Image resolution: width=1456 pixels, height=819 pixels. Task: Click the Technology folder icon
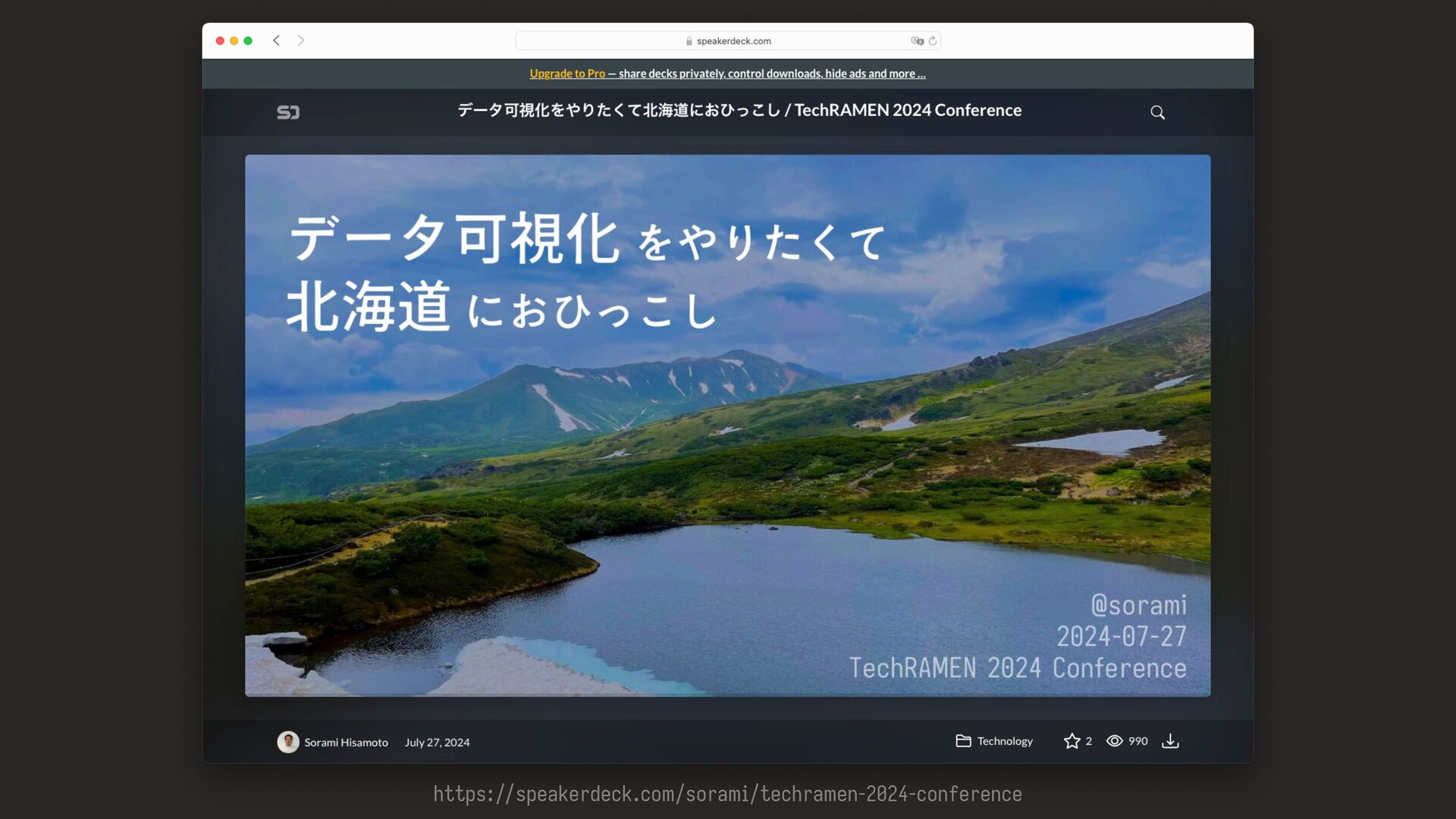[963, 741]
